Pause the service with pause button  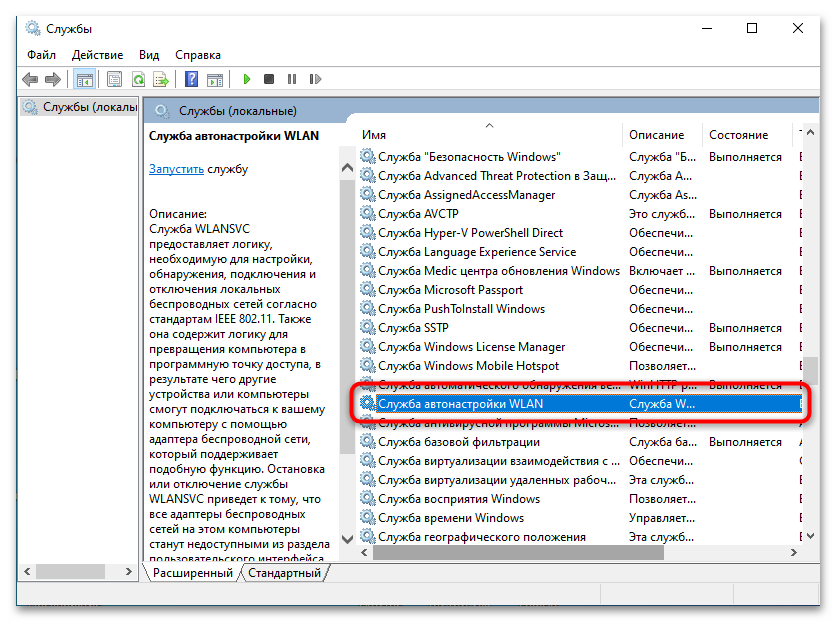coord(292,79)
